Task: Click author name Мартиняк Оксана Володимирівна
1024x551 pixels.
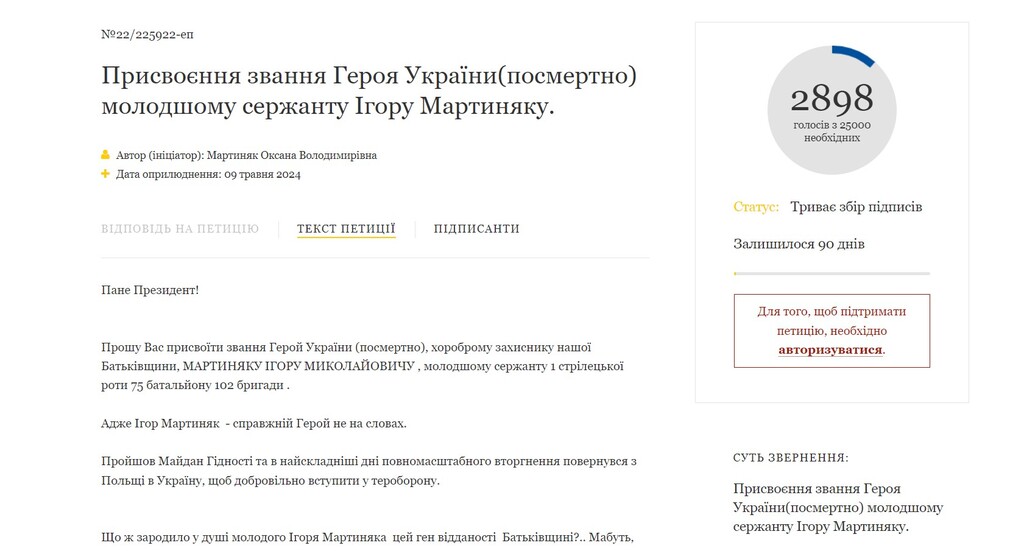Action: click(x=292, y=155)
